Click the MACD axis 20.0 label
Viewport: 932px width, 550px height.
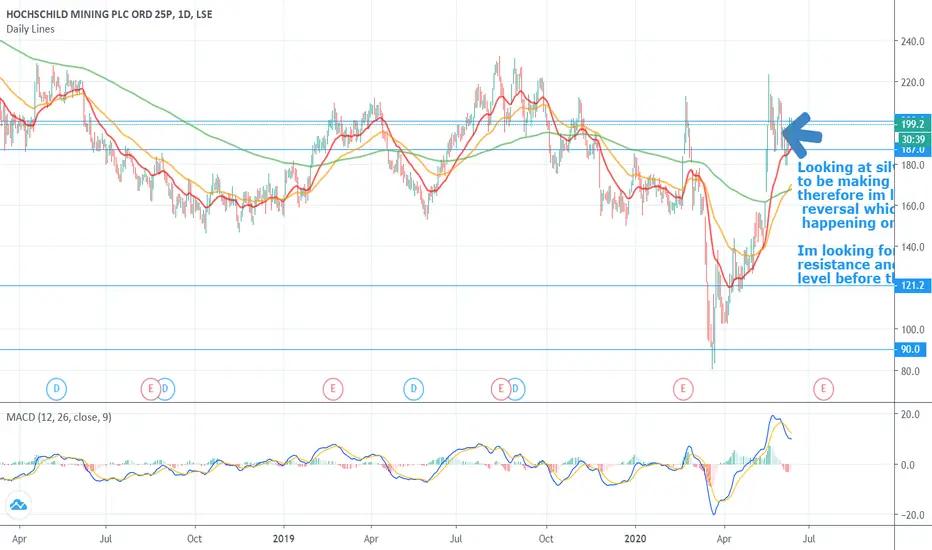pyautogui.click(x=910, y=414)
